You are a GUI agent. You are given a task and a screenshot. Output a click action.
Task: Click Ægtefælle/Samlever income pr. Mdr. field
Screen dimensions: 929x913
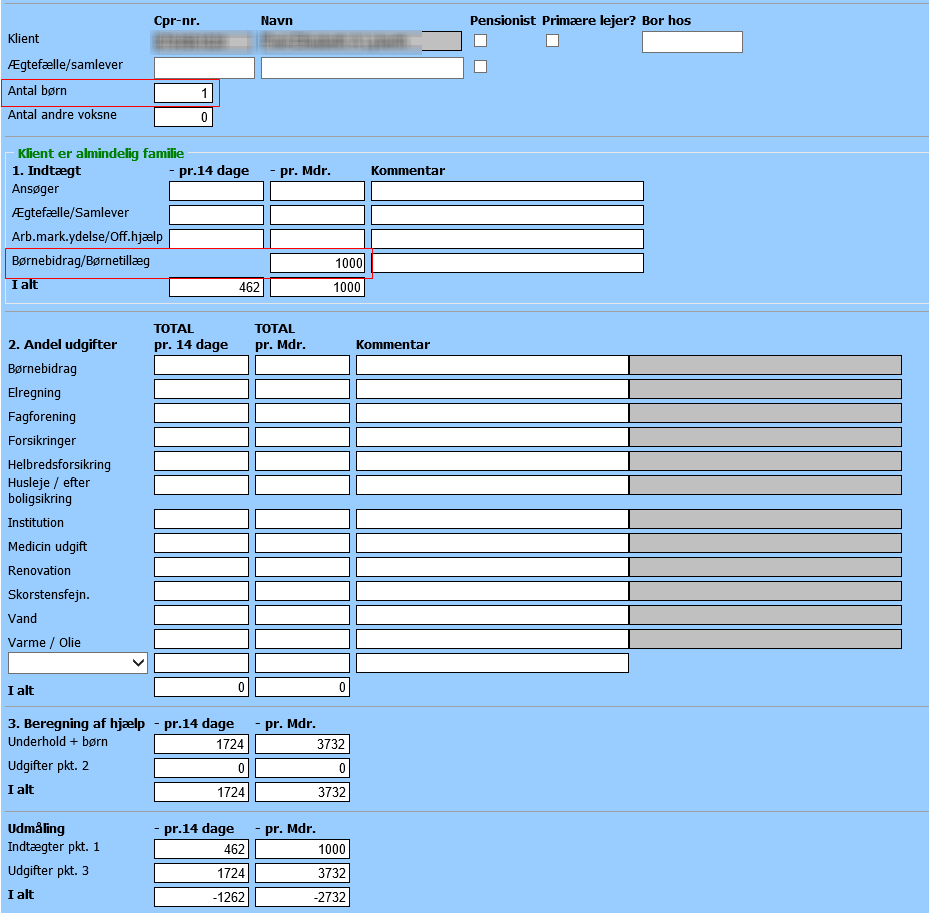coord(317,215)
